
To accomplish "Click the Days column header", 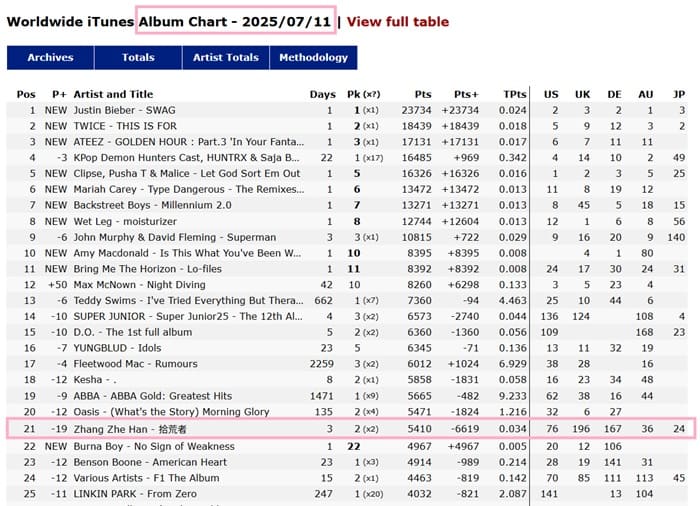I will pyautogui.click(x=323, y=94).
